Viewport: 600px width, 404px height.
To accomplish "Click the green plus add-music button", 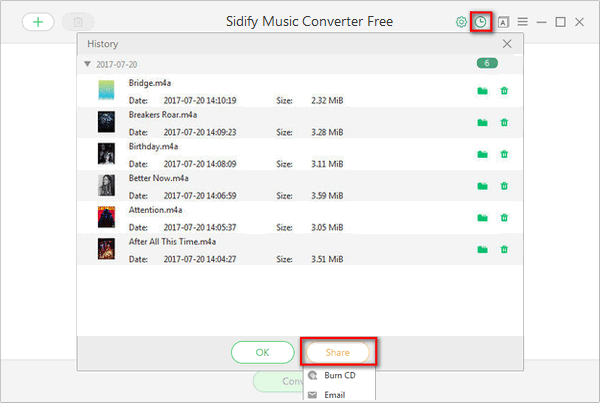I will click(38, 22).
